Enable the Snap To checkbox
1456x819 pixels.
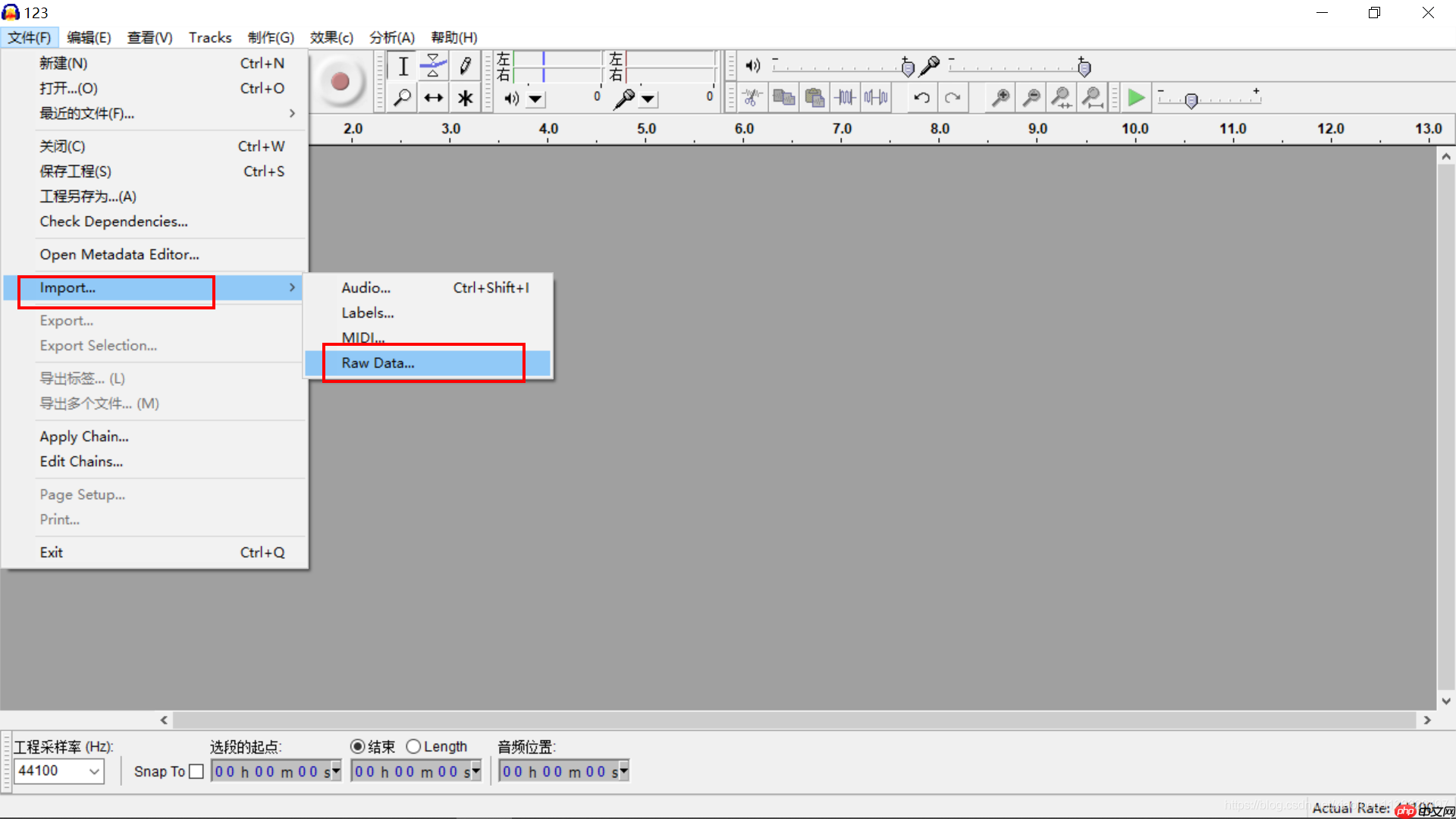[x=196, y=771]
